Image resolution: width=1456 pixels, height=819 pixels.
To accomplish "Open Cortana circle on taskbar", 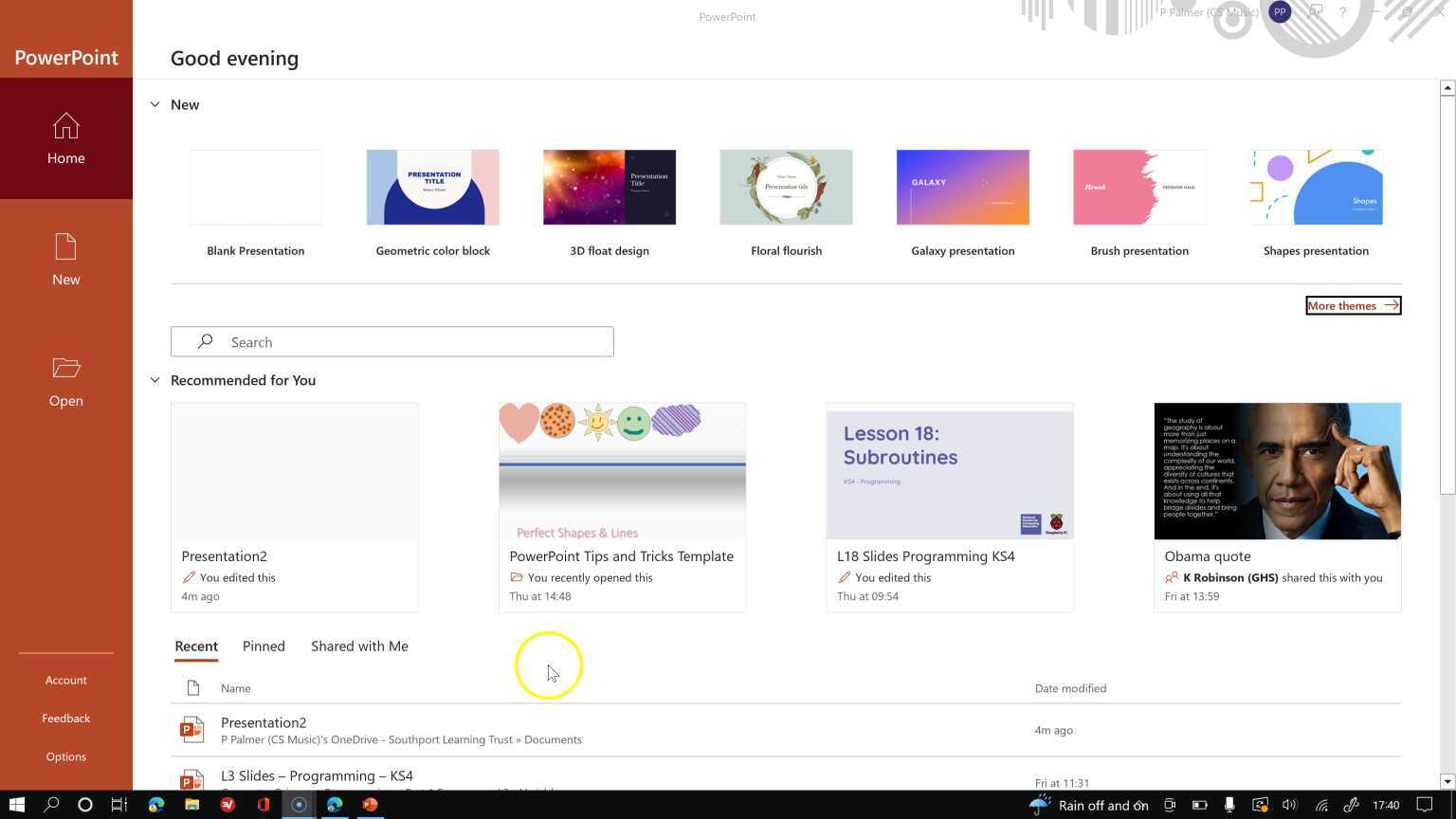I will (x=84, y=805).
